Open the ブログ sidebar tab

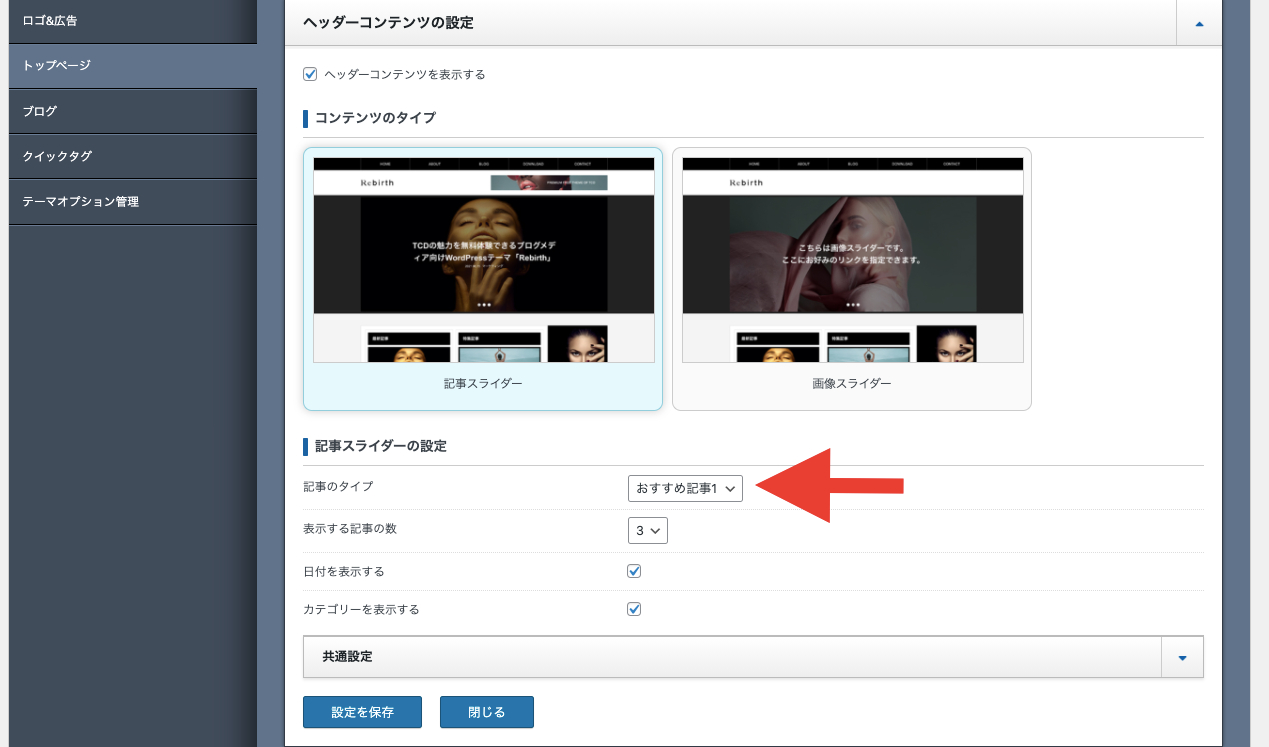tap(133, 111)
